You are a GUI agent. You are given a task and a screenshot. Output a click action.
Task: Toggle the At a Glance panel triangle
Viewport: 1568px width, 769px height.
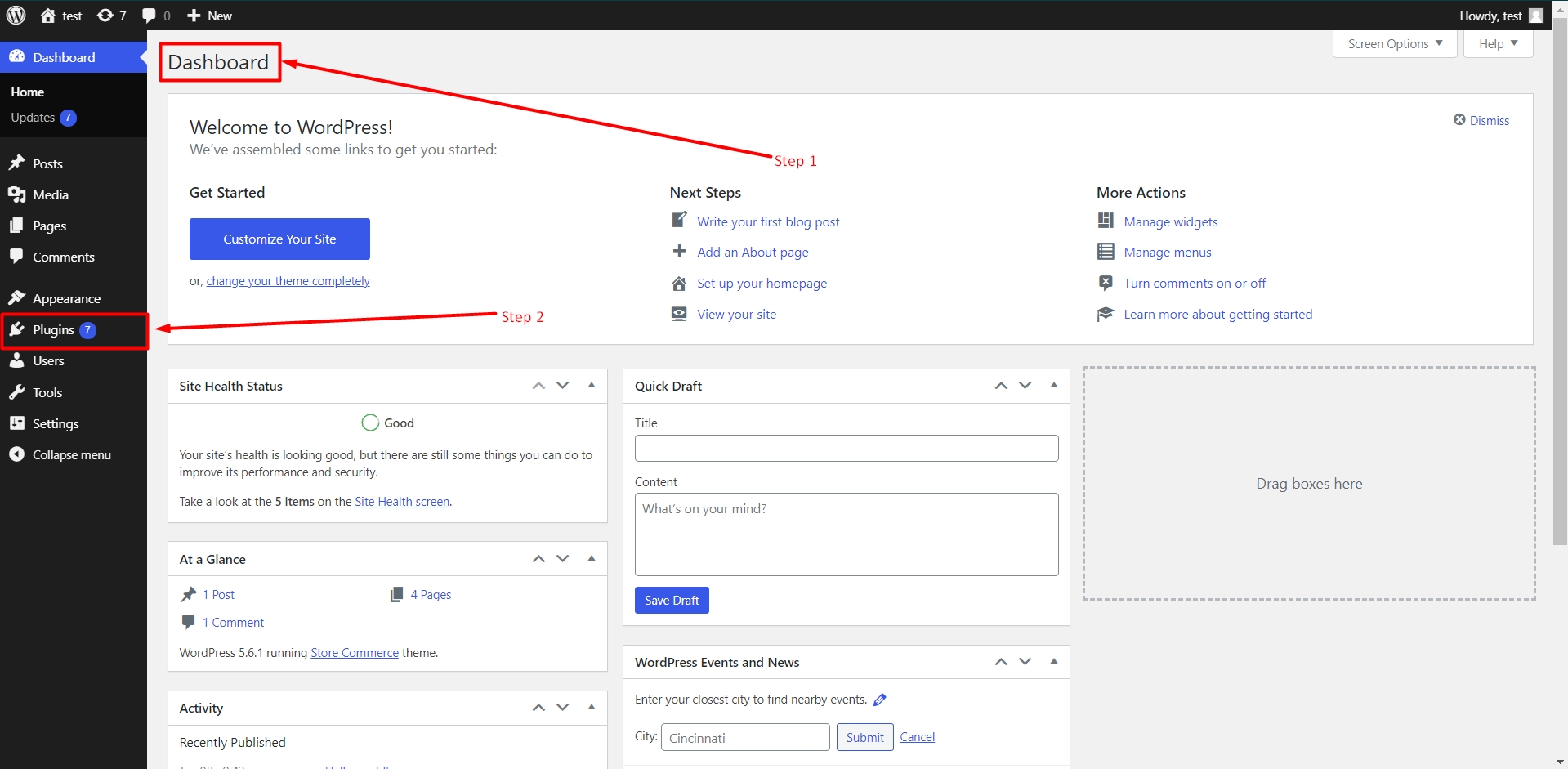coord(592,558)
